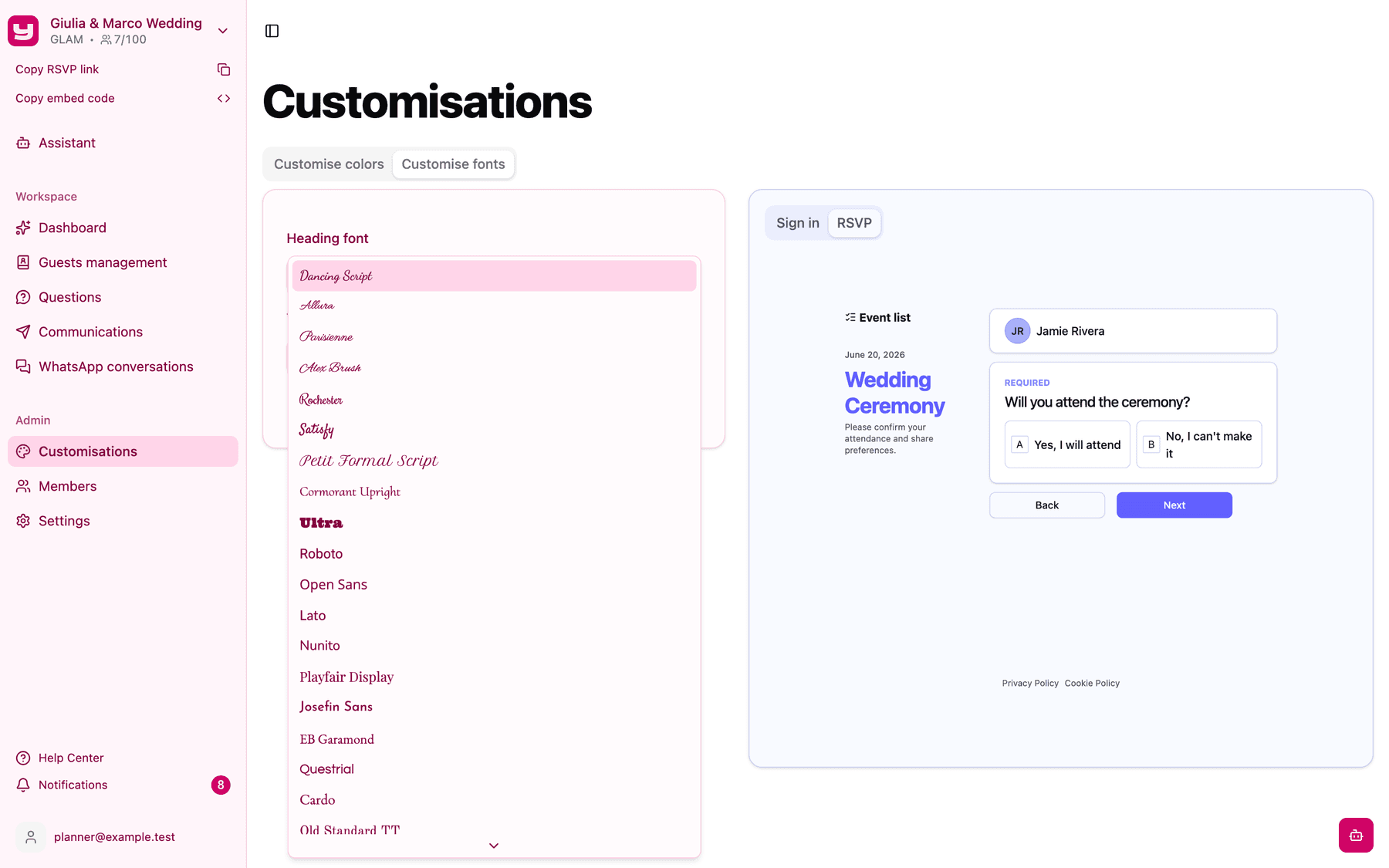Click the Jamie Rivera guest card
Image resolution: width=1389 pixels, height=868 pixels.
pyautogui.click(x=1133, y=331)
